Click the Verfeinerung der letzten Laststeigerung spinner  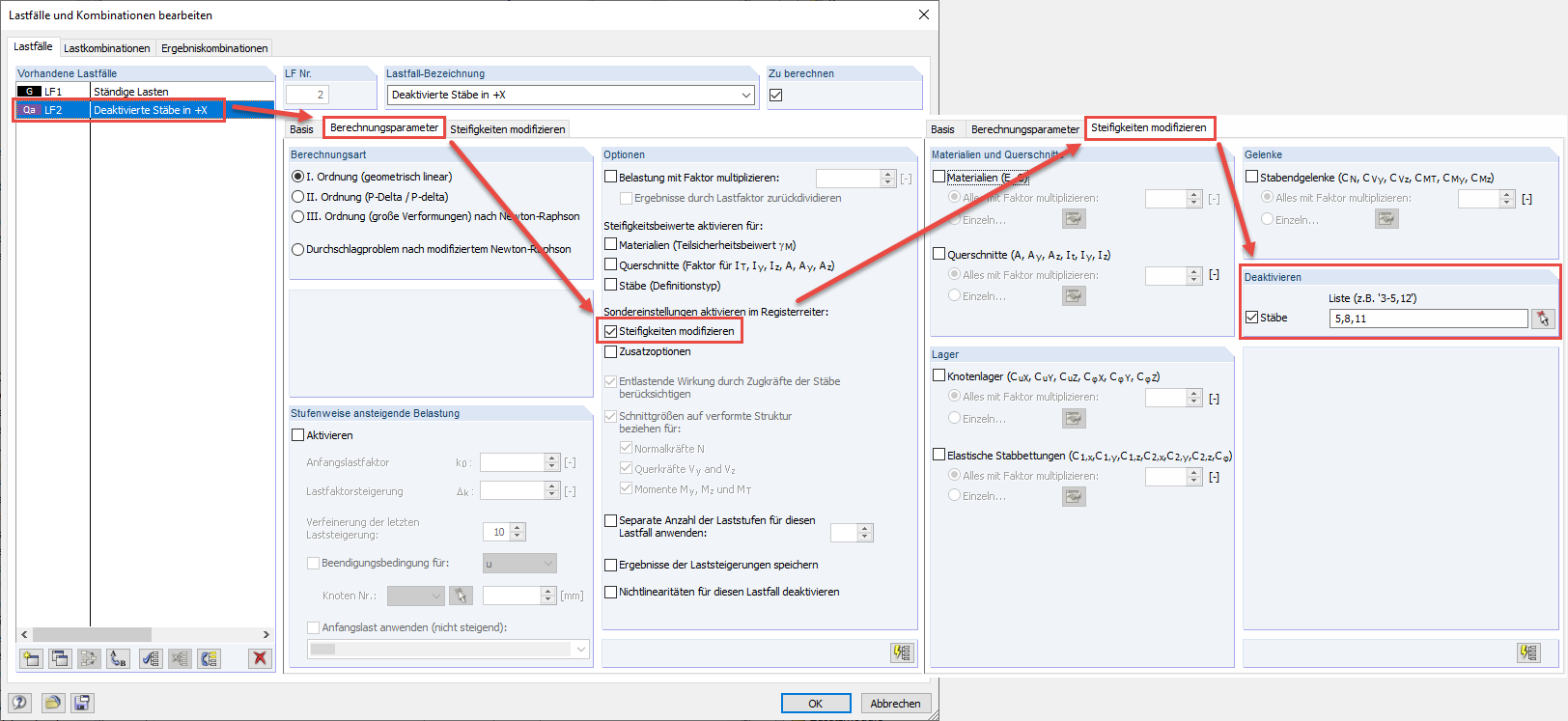click(518, 532)
